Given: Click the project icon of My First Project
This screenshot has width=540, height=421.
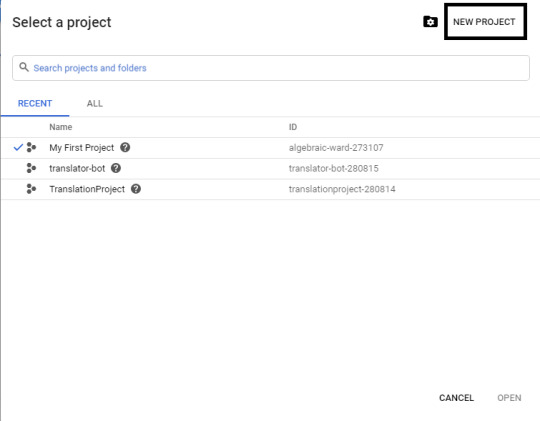Looking at the screenshot, I should tap(31, 147).
